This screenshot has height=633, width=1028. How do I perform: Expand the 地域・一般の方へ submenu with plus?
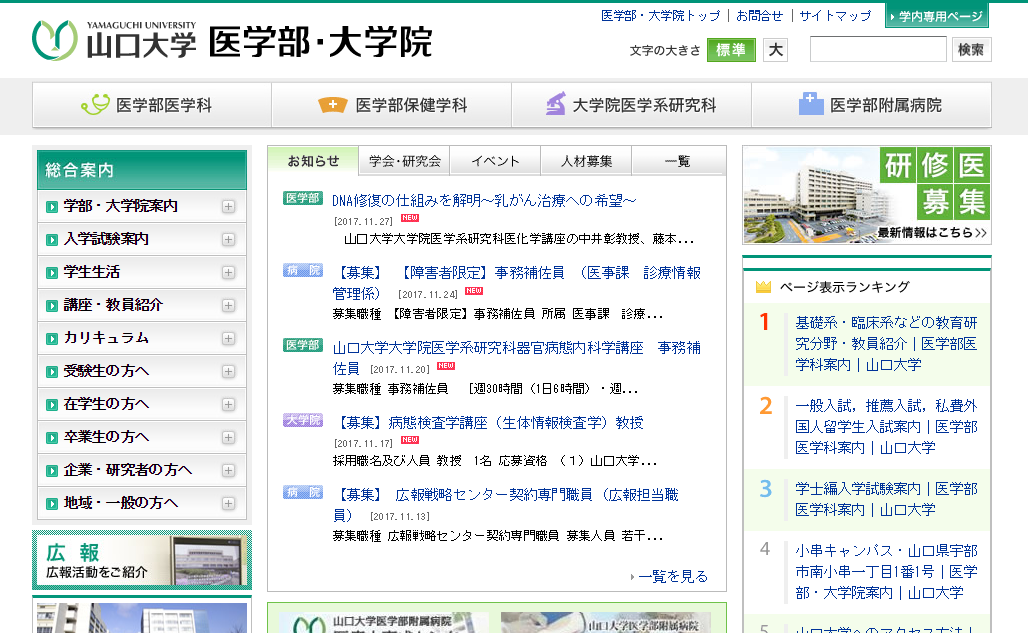coord(228,503)
